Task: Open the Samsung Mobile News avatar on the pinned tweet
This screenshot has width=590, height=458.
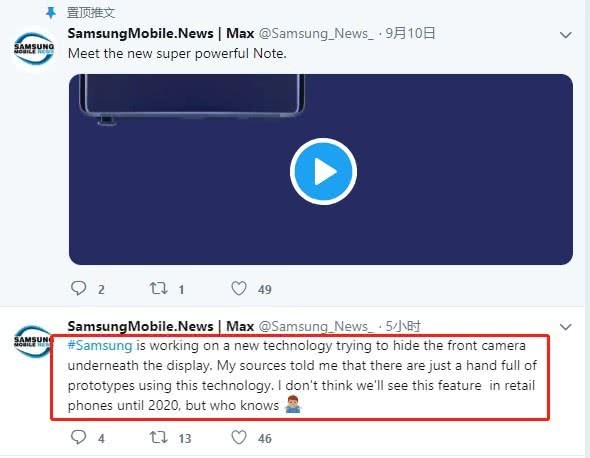Action: [x=34, y=49]
